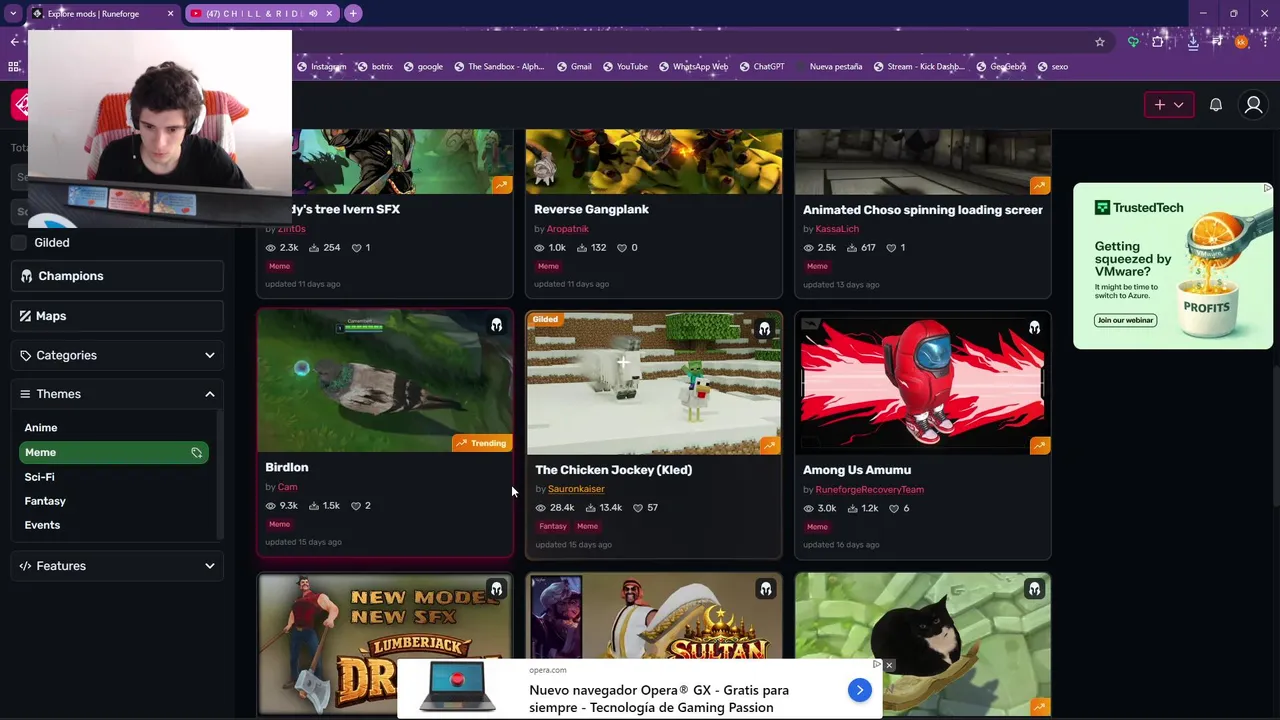Open the Reverse Gangplank mod title
The image size is (1280, 720).
point(591,209)
